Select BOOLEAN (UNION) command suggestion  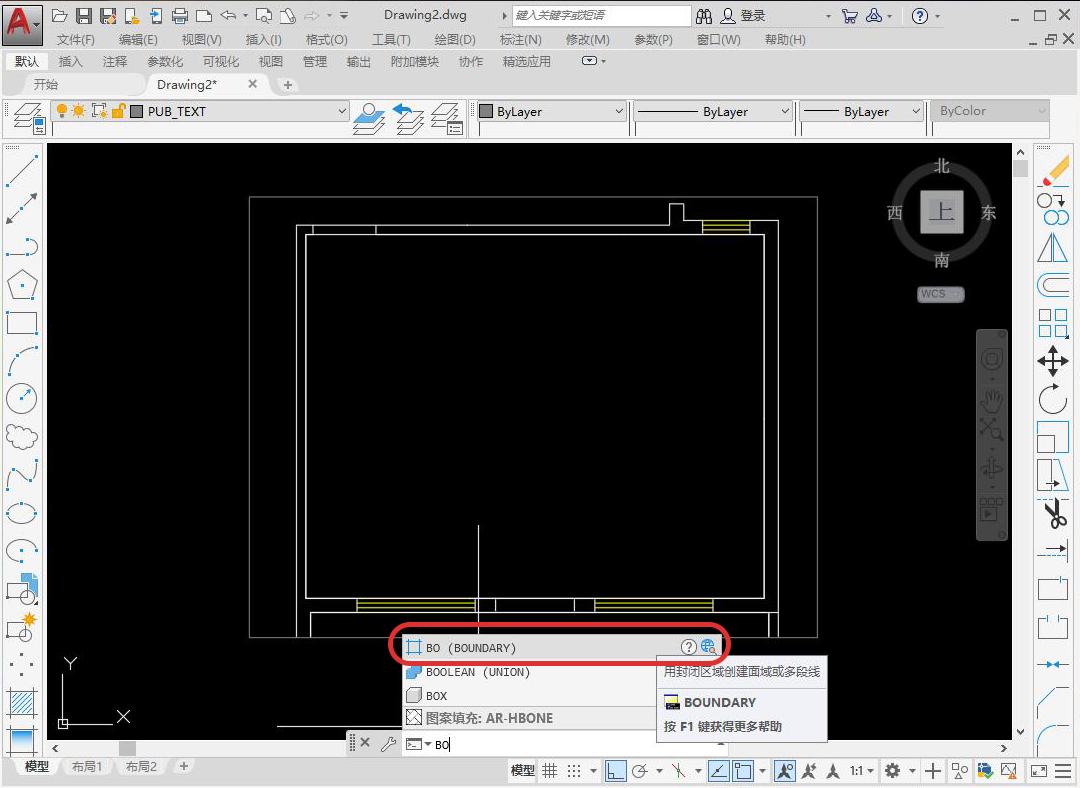click(x=529, y=672)
